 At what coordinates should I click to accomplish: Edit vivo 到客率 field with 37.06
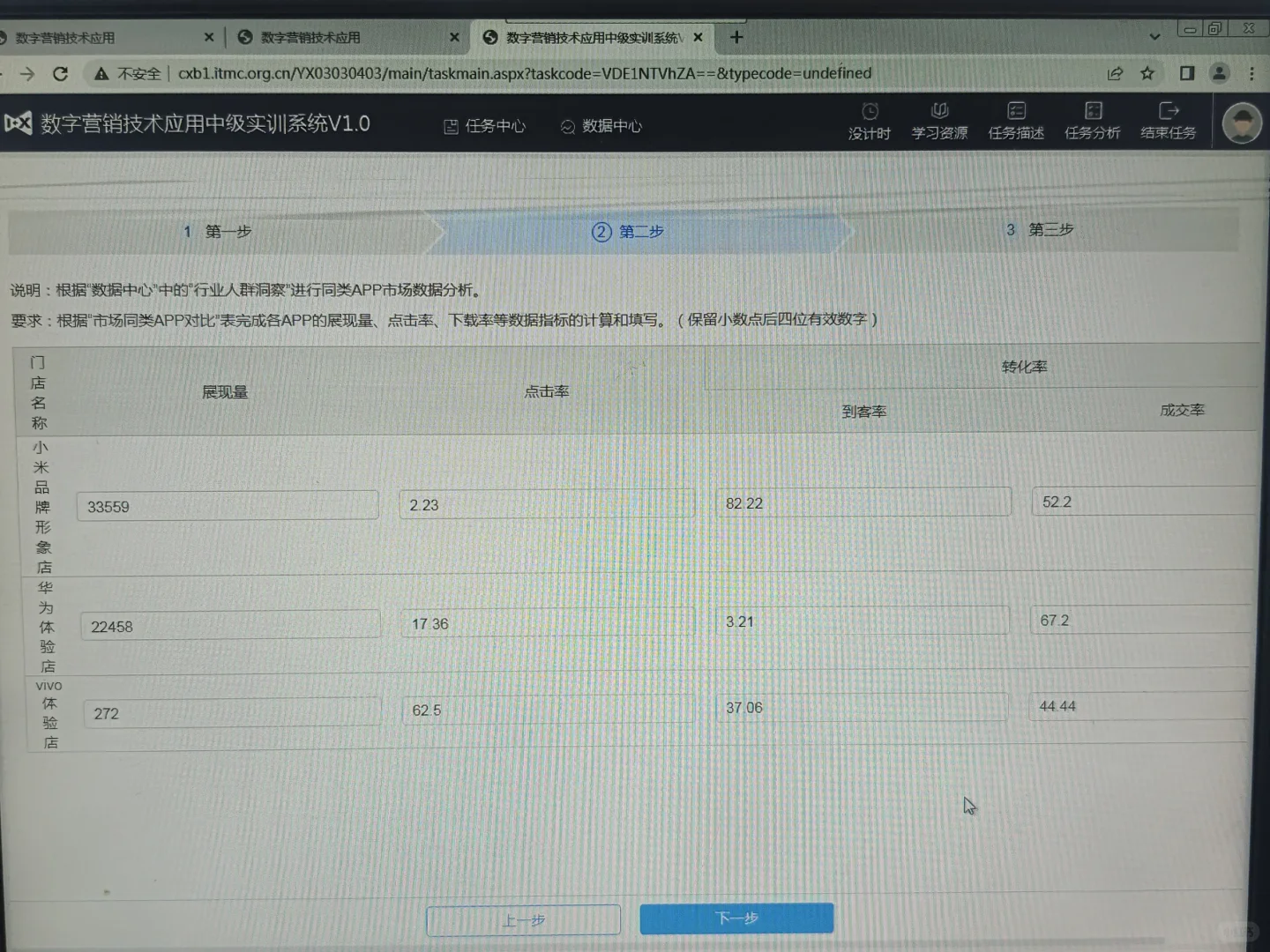tap(862, 707)
